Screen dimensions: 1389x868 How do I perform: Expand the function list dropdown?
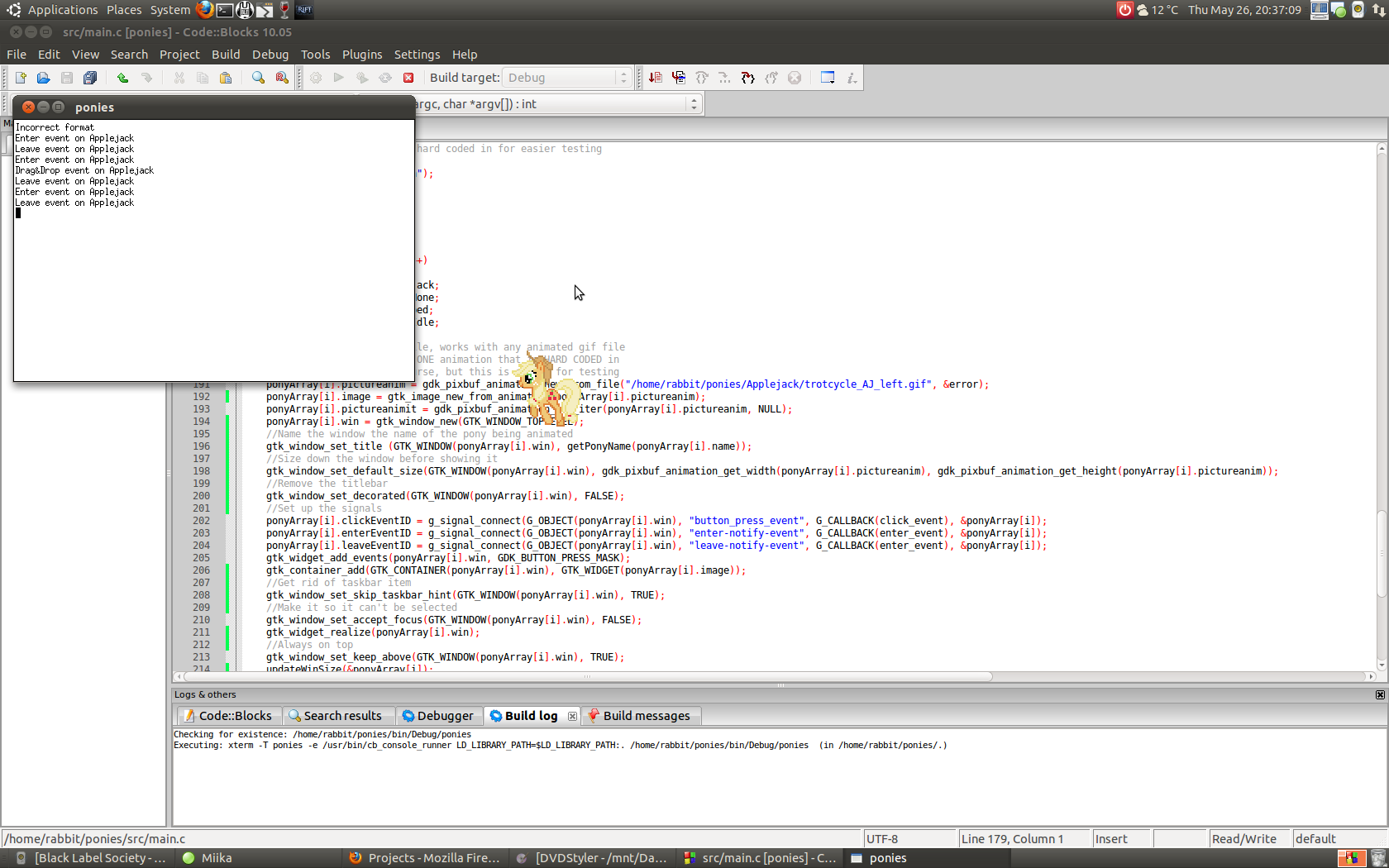694,104
